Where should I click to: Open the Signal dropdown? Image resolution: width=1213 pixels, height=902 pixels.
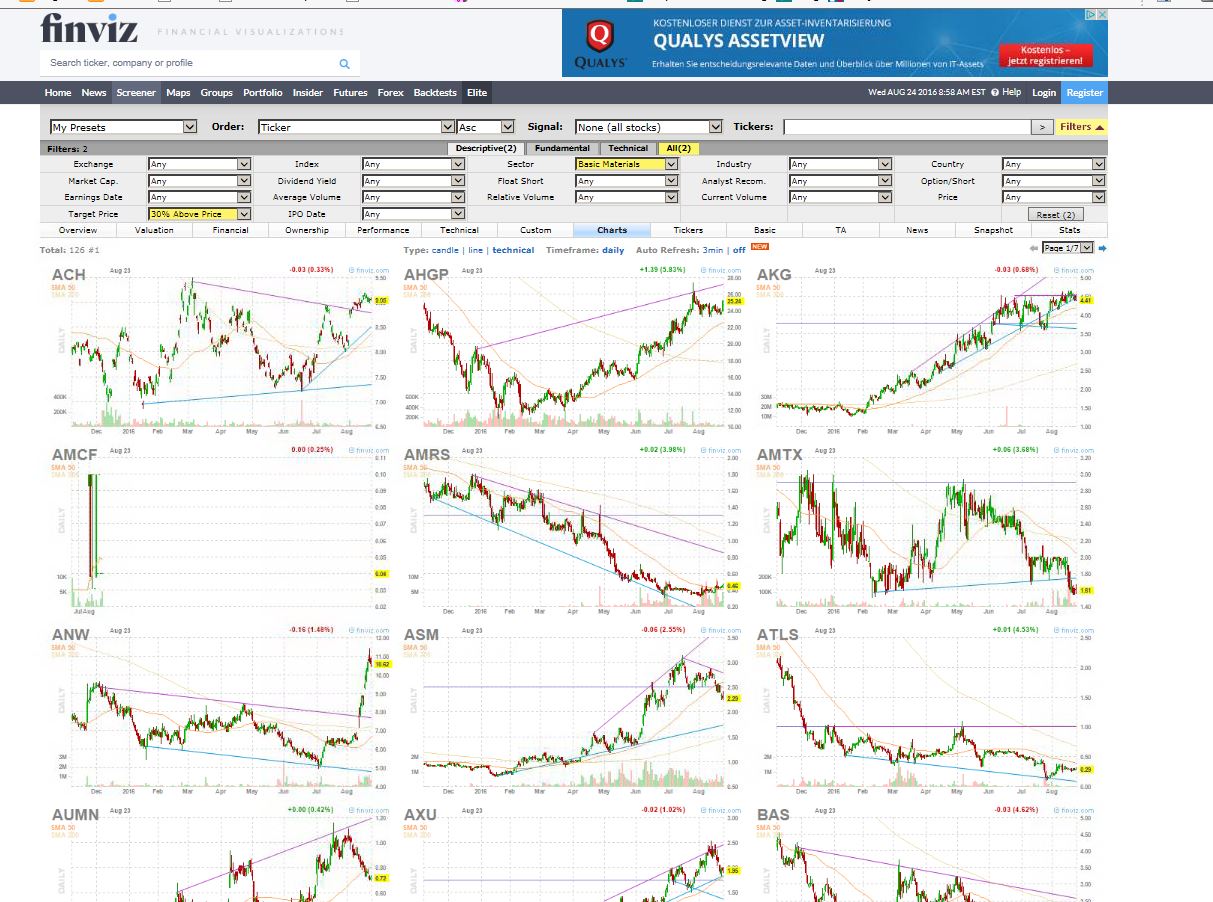649,127
